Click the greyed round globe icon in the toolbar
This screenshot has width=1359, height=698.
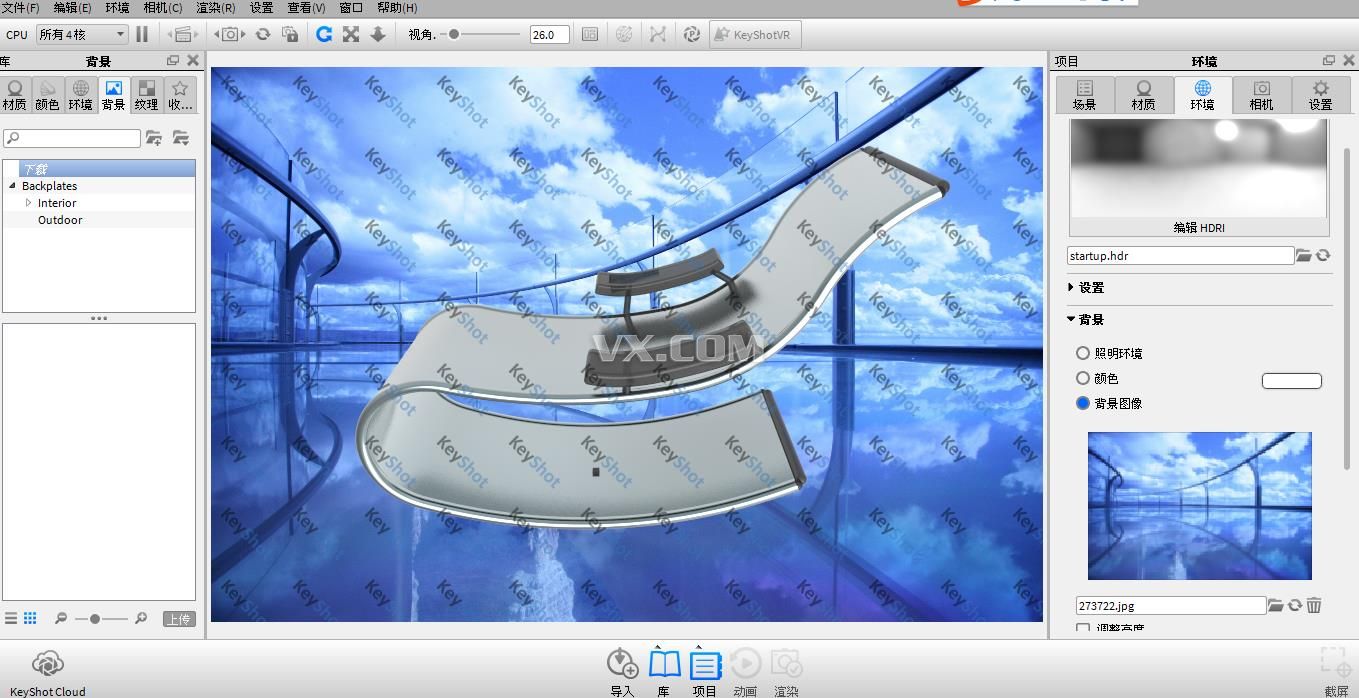[624, 34]
